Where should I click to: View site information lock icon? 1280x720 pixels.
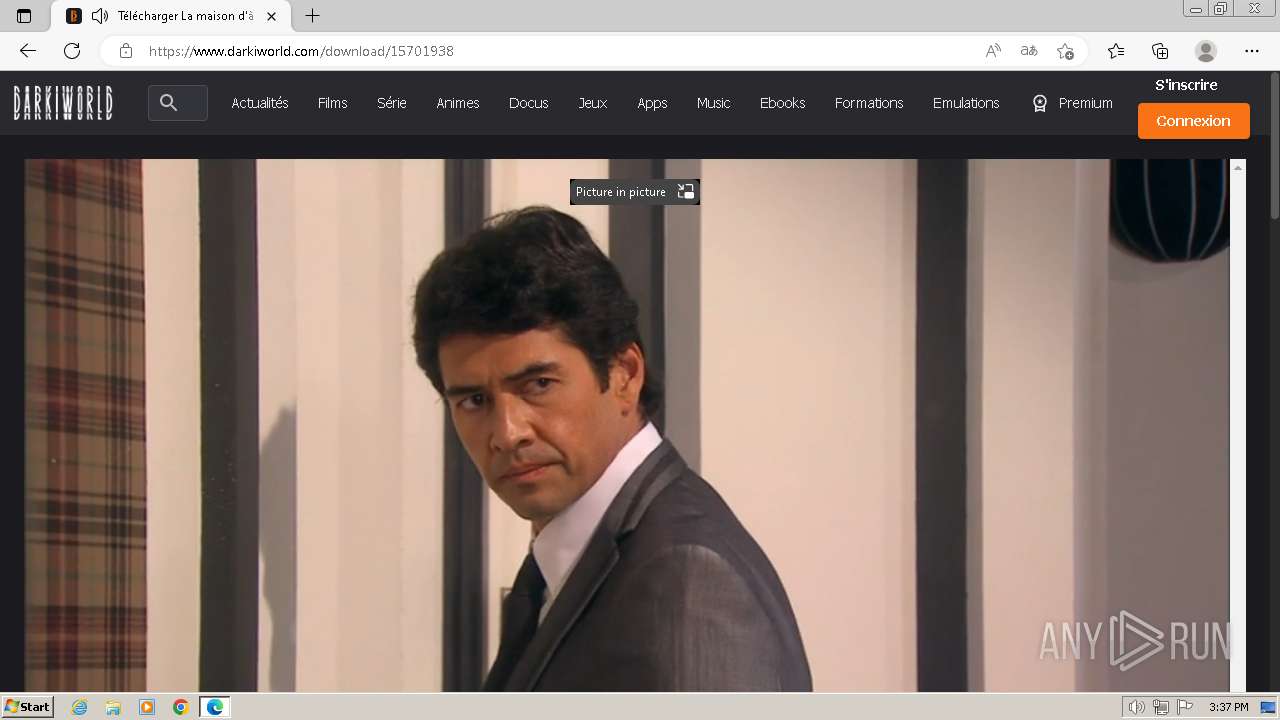click(x=125, y=51)
